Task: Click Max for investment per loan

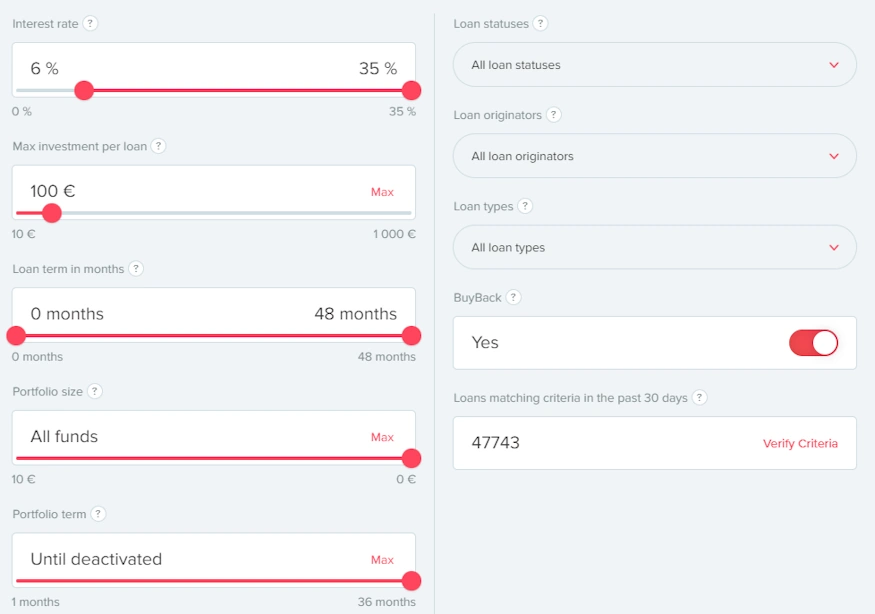Action: pos(382,192)
